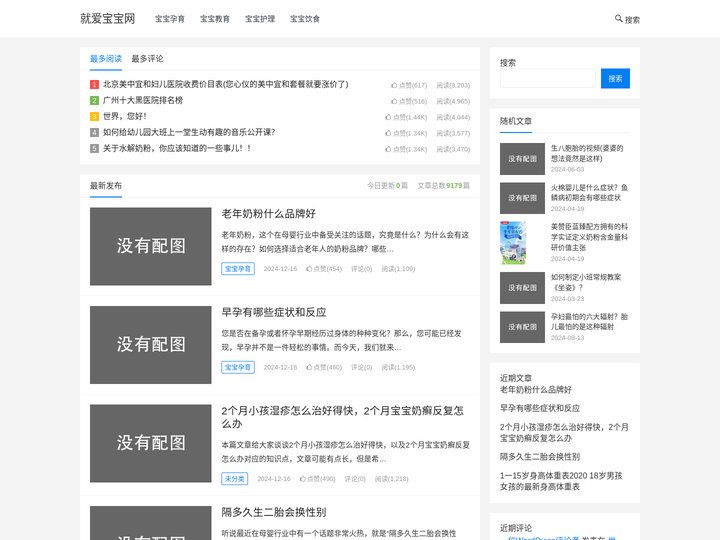The width and height of the screenshot is (720, 540).
Task: Switch to 最多评论 tab
Action: (147, 59)
